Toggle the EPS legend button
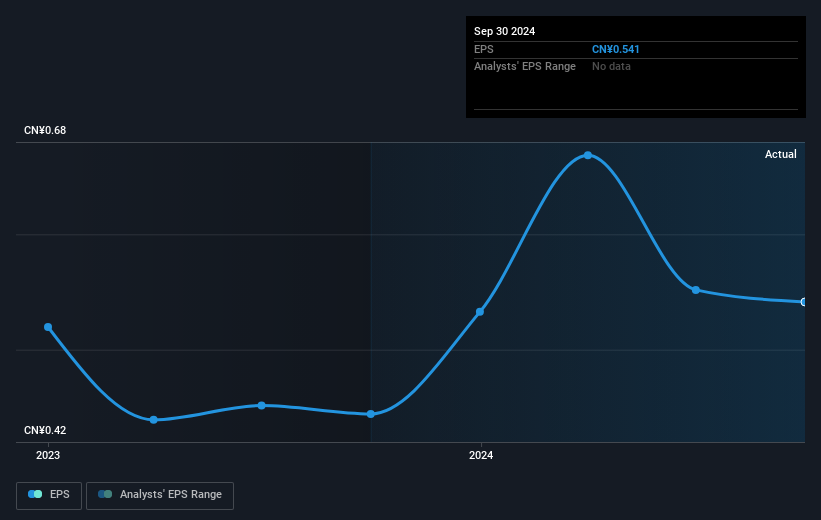Image resolution: width=821 pixels, height=520 pixels. click(49, 495)
